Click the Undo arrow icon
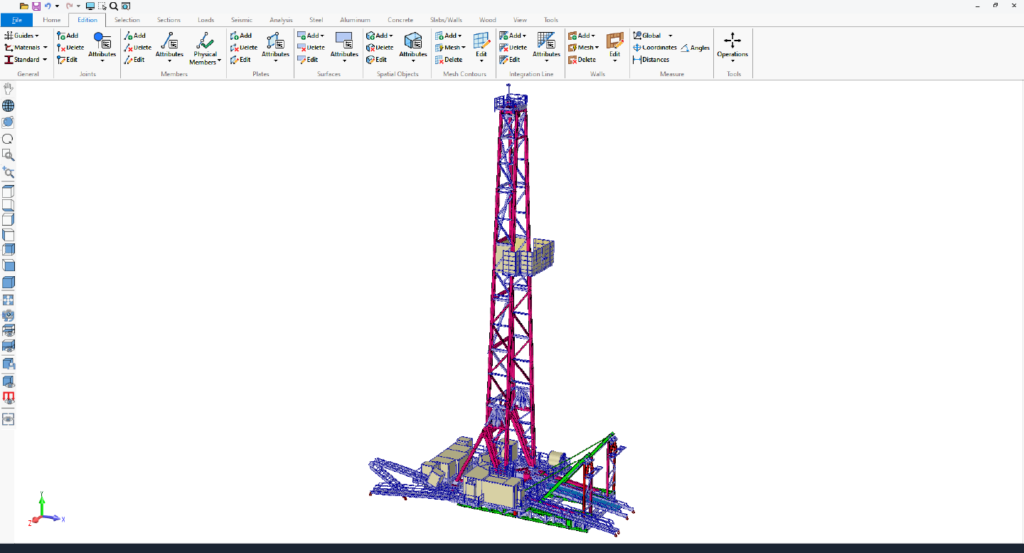 48,6
